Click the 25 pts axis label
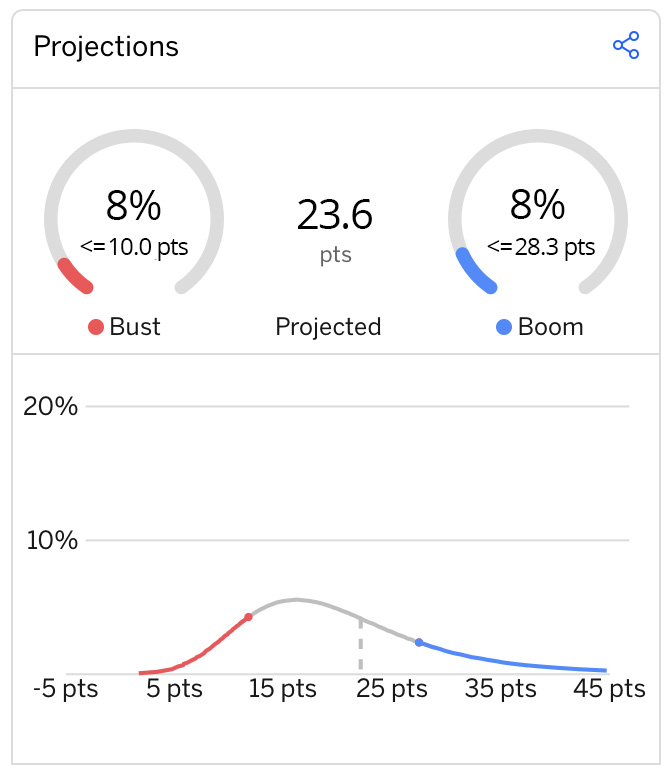Viewport: 671px width, 774px height. [392, 689]
